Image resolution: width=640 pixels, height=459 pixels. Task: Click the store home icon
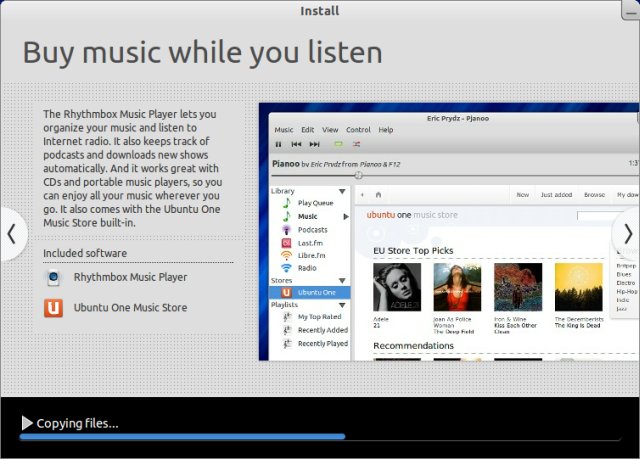click(378, 195)
